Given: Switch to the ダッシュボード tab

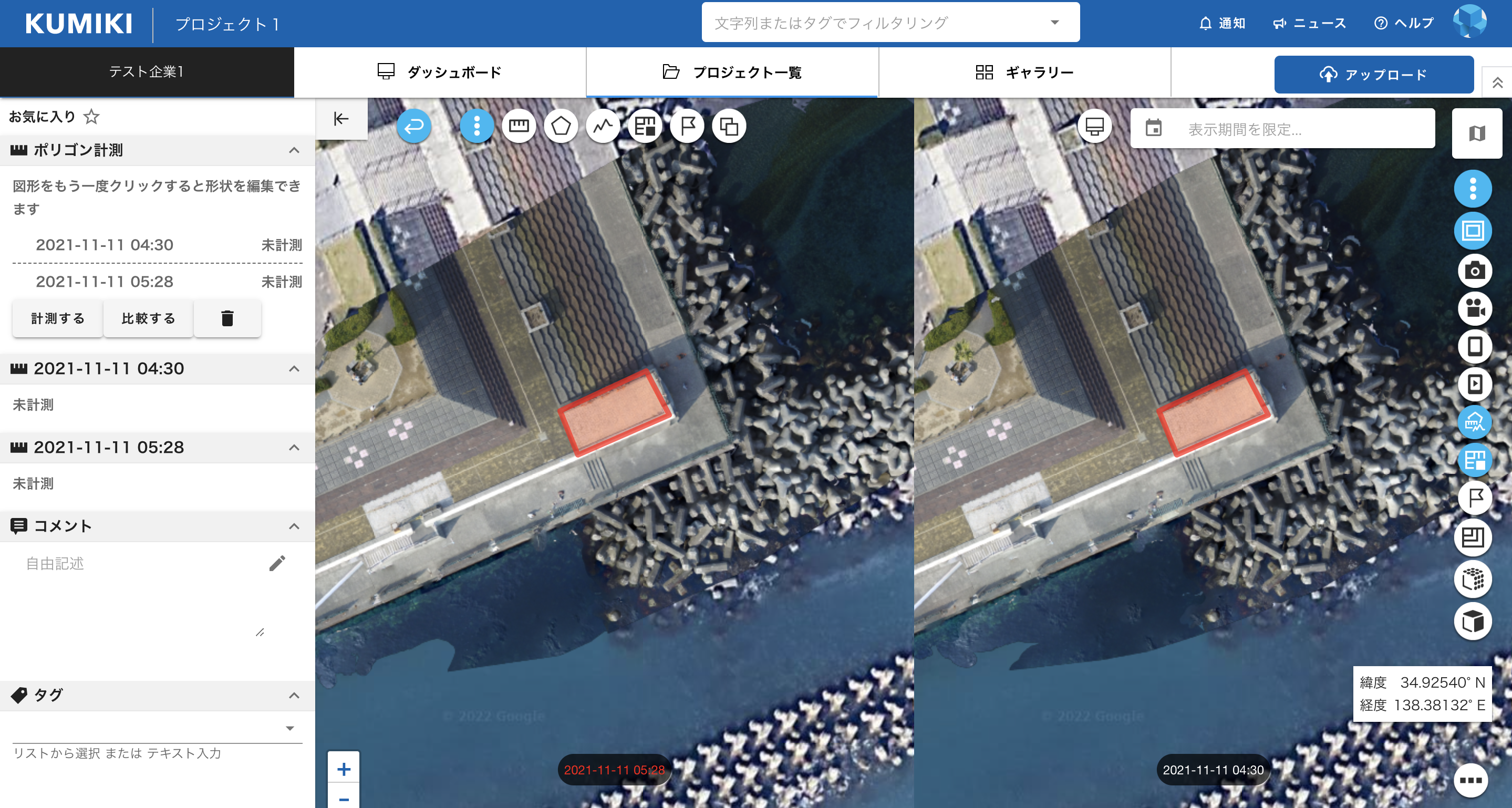Looking at the screenshot, I should click(x=440, y=72).
